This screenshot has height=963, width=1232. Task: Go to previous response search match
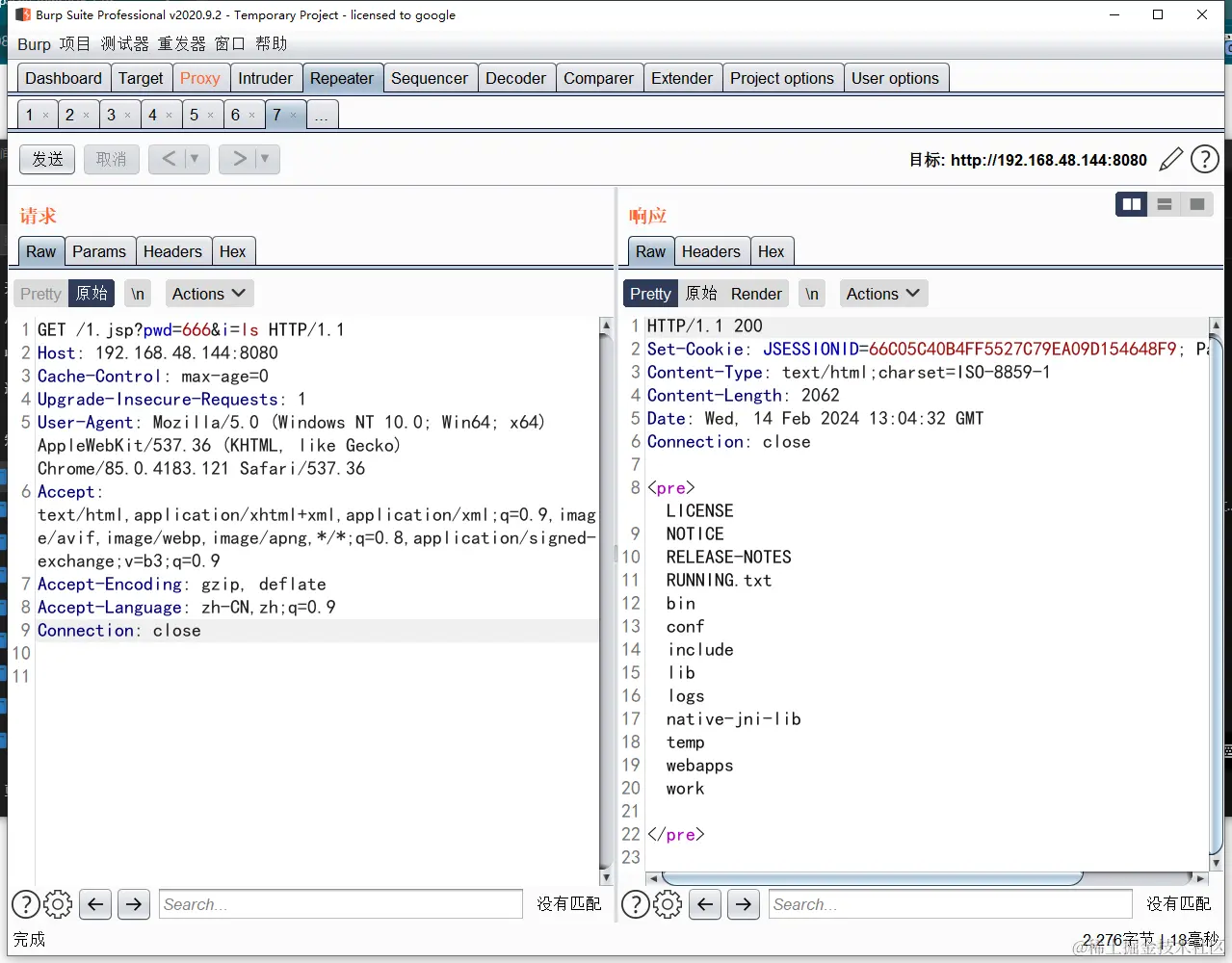click(705, 904)
